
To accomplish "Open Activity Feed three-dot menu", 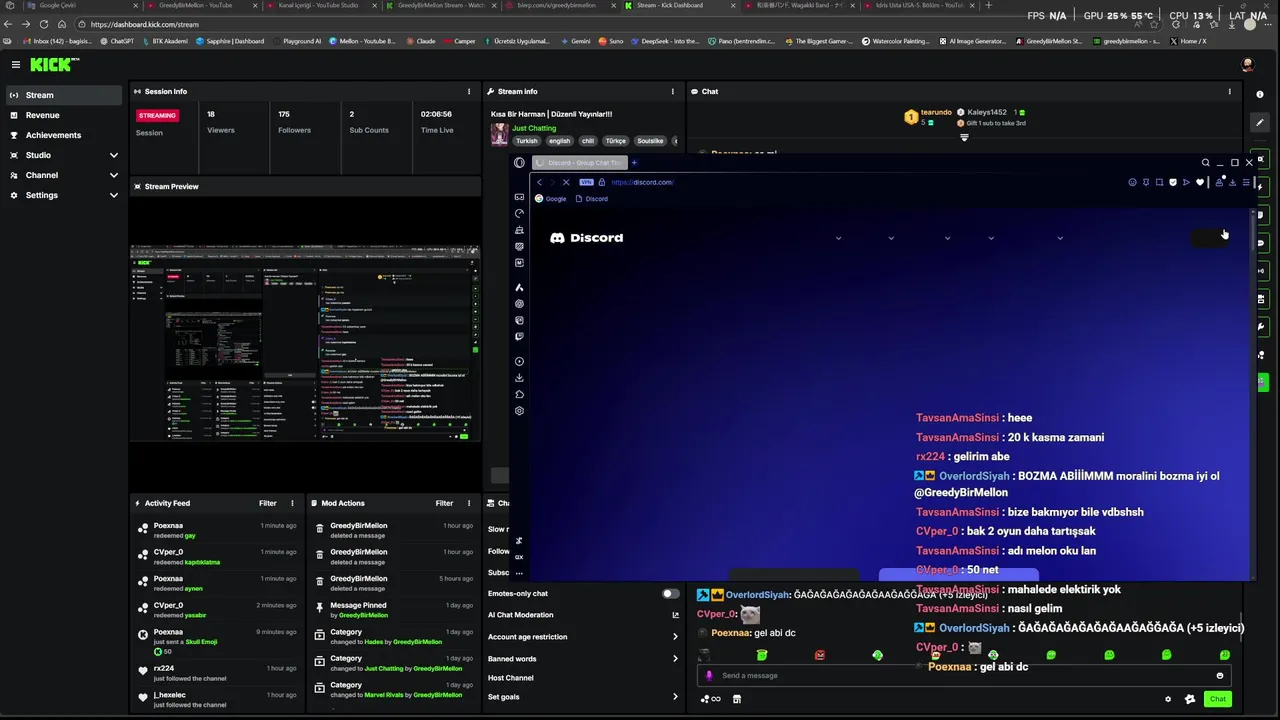I will 292,503.
